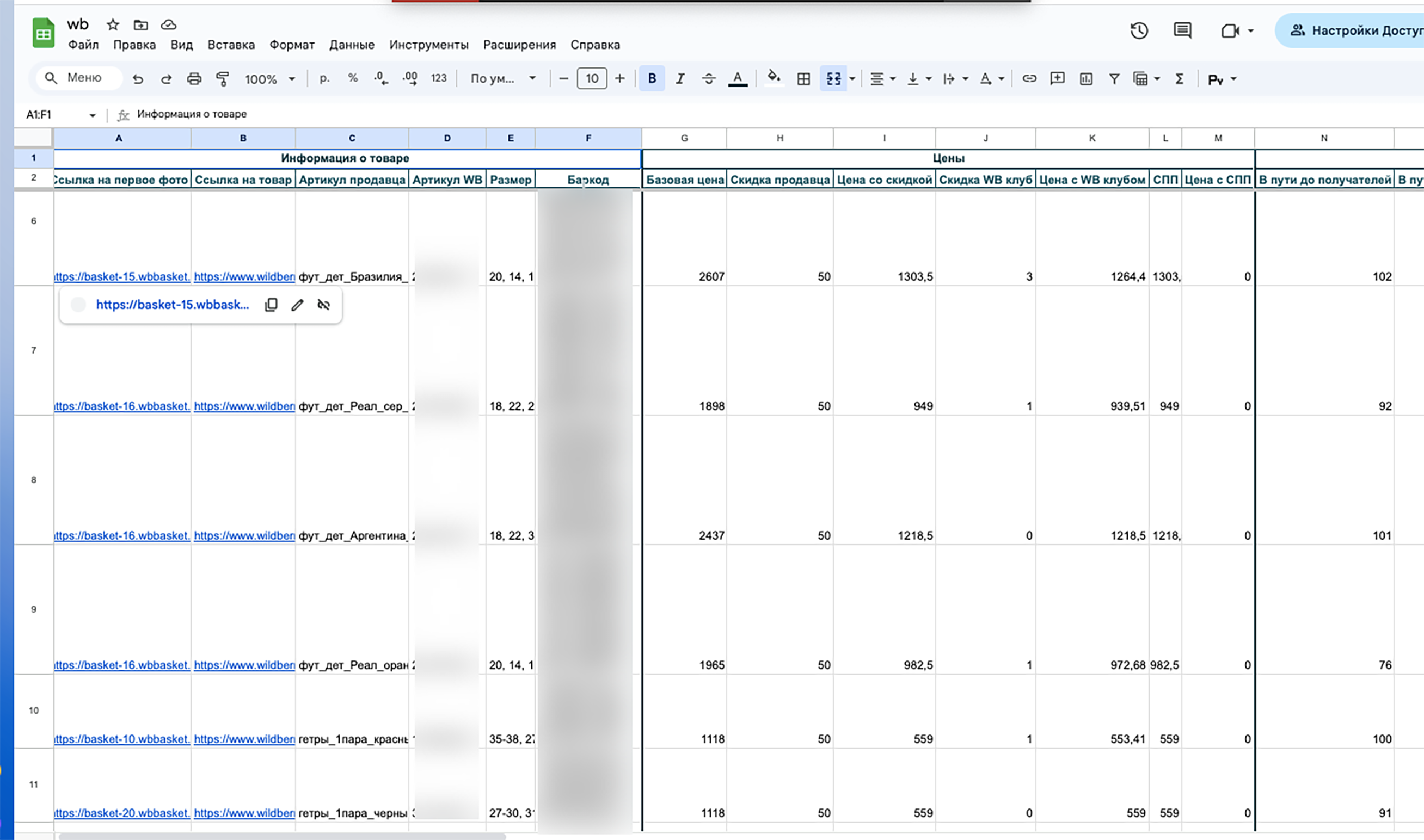Decrease font size with minus button
Screen dimensions: 1424x840
click(563, 79)
